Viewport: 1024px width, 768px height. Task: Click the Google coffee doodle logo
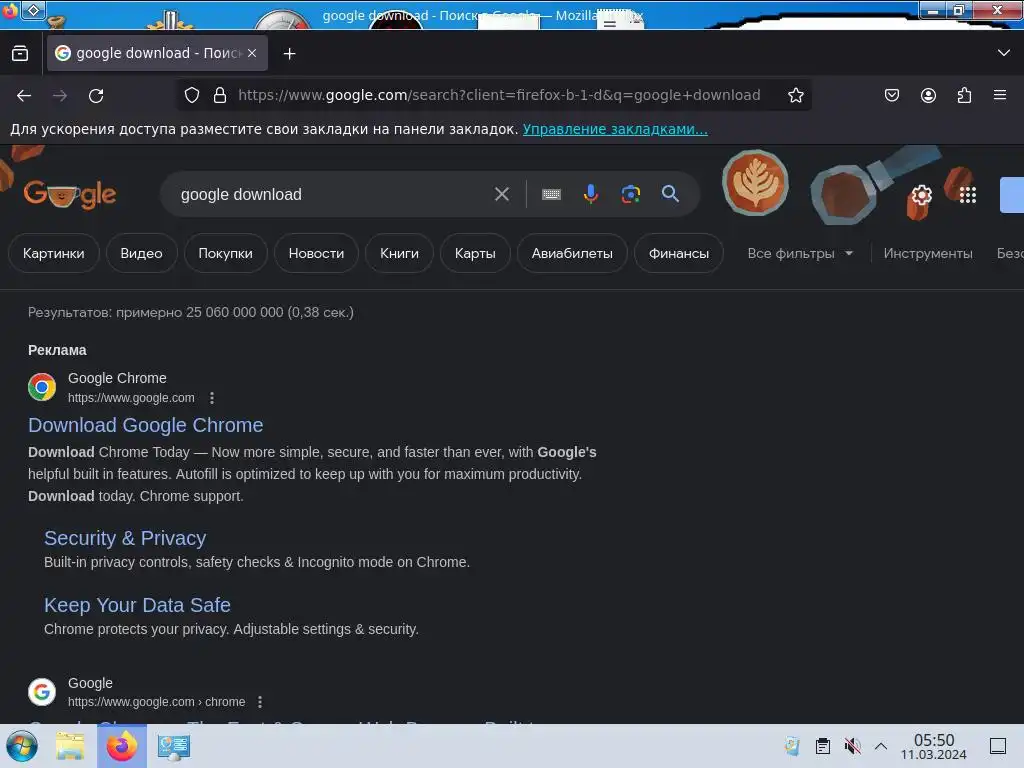click(x=70, y=194)
